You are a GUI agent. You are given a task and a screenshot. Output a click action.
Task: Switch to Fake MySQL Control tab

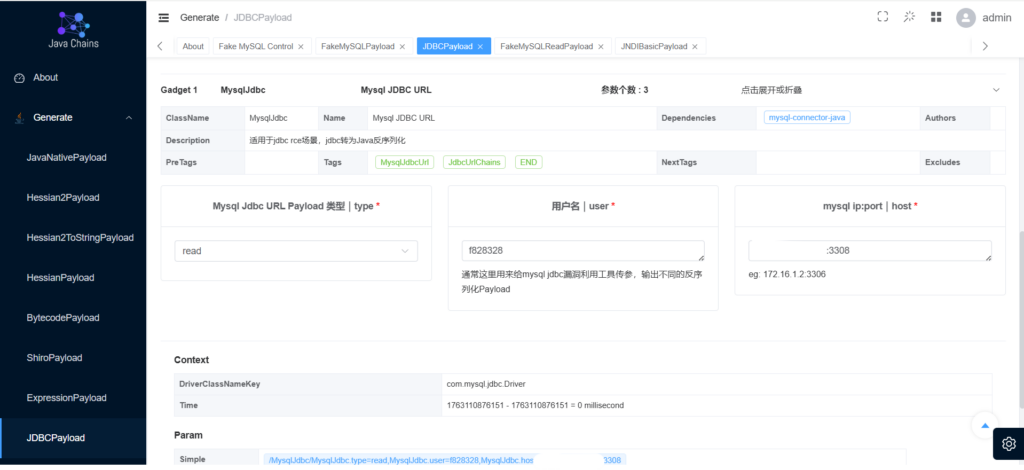click(x=254, y=47)
